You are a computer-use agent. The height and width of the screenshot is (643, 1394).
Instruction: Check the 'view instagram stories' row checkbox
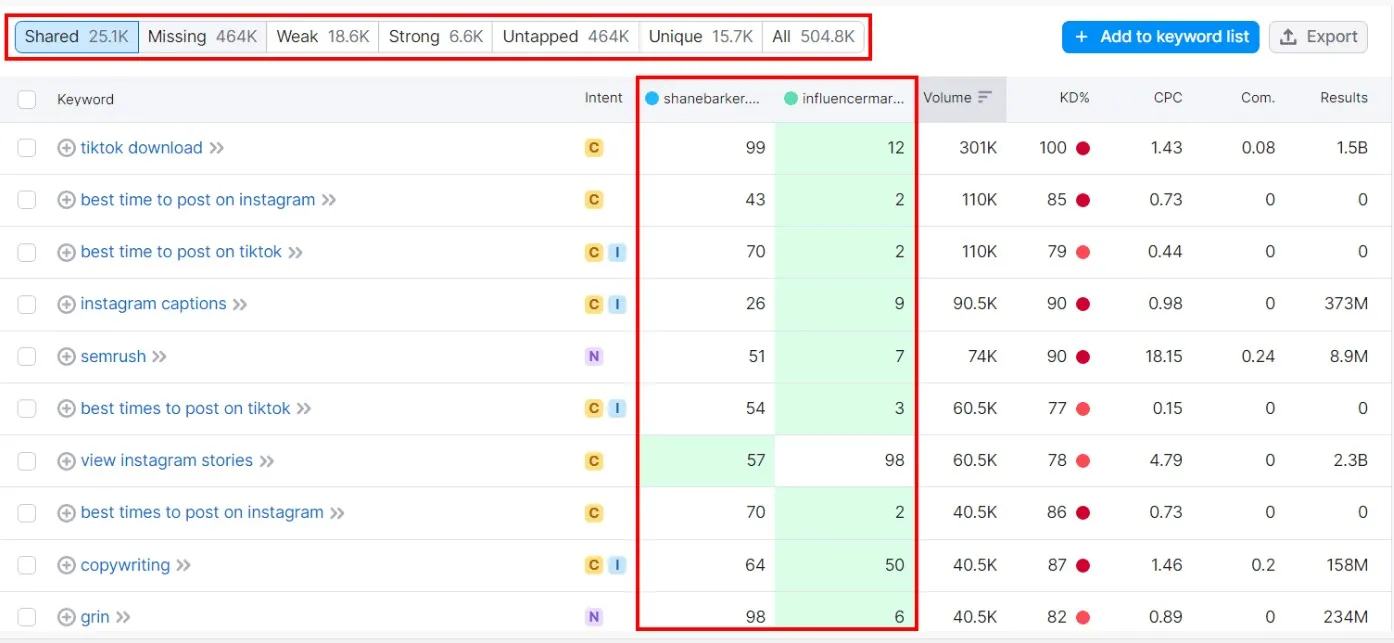pos(27,461)
